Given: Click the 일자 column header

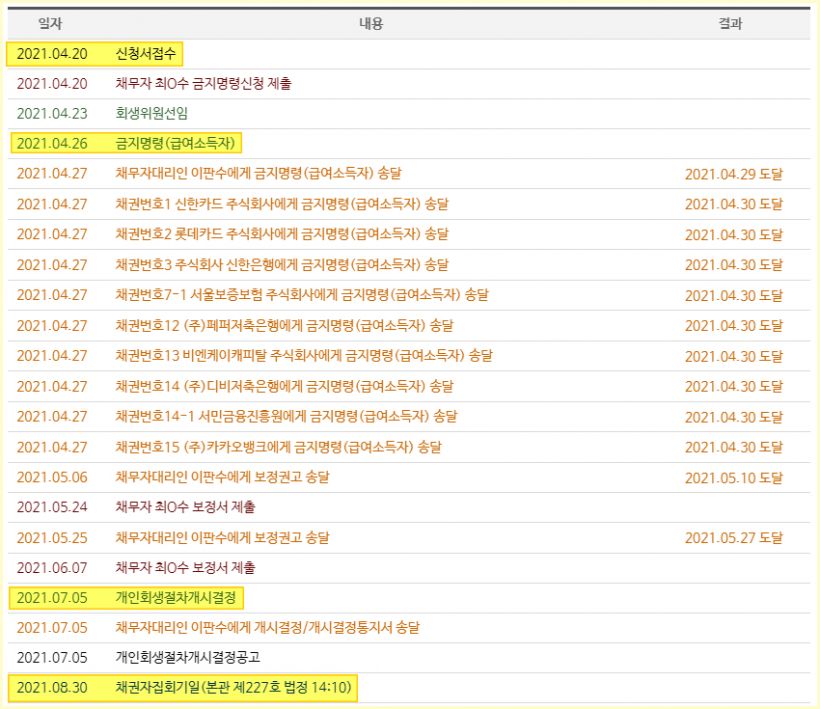Looking at the screenshot, I should coord(50,24).
